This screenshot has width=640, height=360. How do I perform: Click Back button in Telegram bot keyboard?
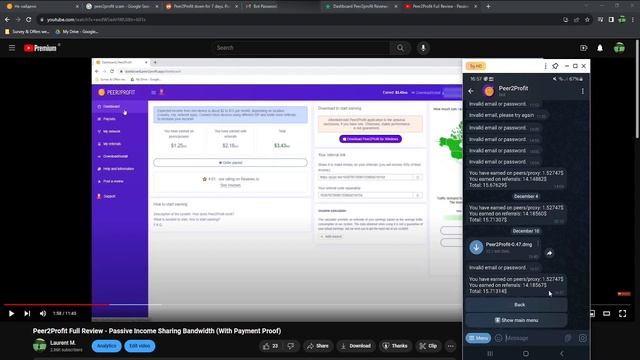coord(516,304)
